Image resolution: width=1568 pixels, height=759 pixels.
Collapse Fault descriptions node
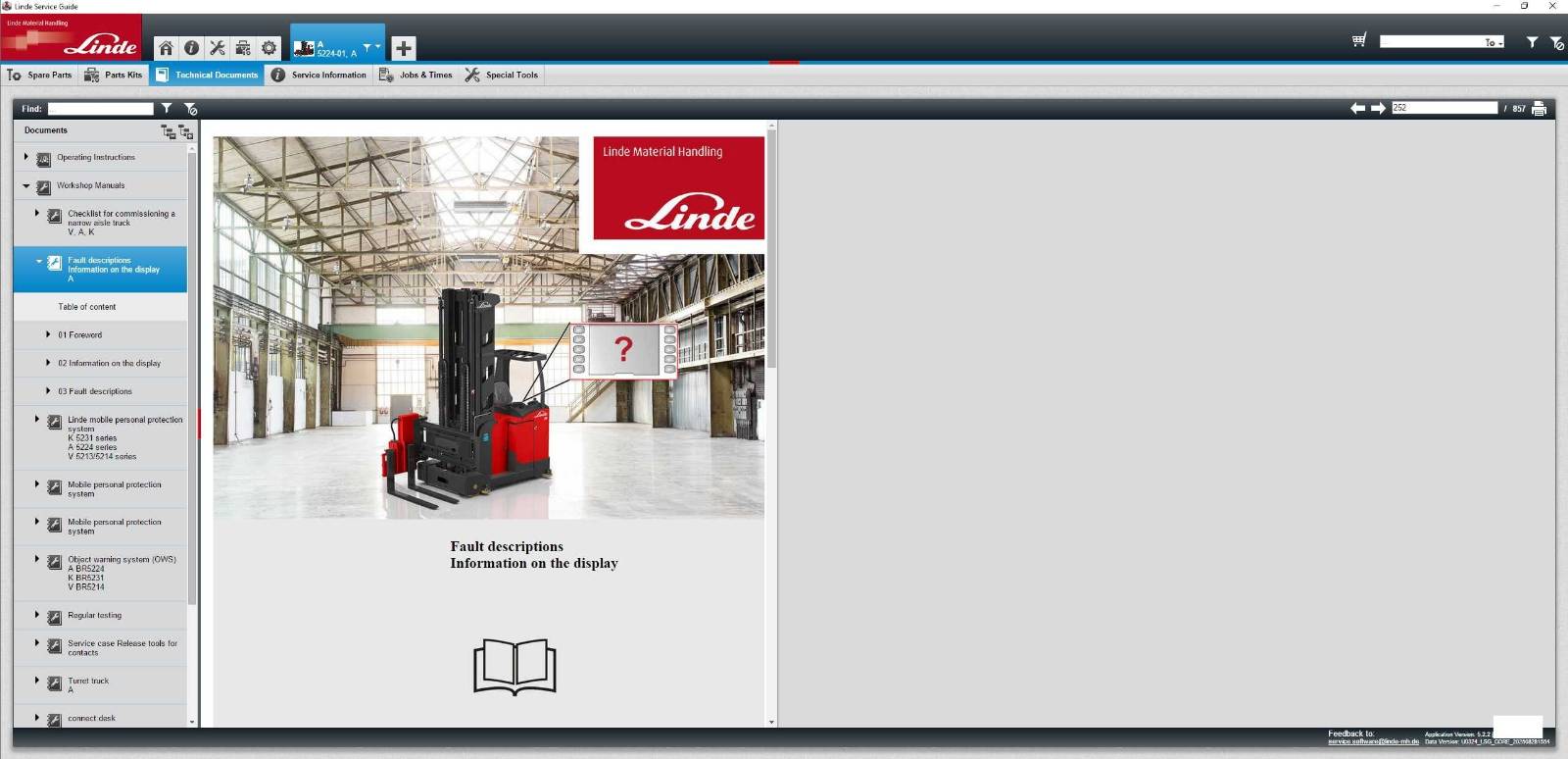[x=38, y=261]
